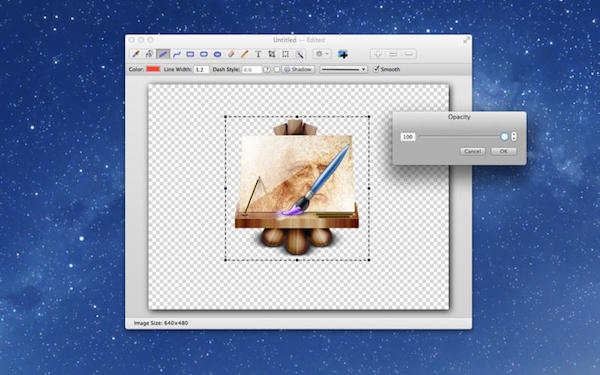Viewport: 600px width, 375px height.
Task: Click the bottom-center selection handle
Action: pos(297,260)
